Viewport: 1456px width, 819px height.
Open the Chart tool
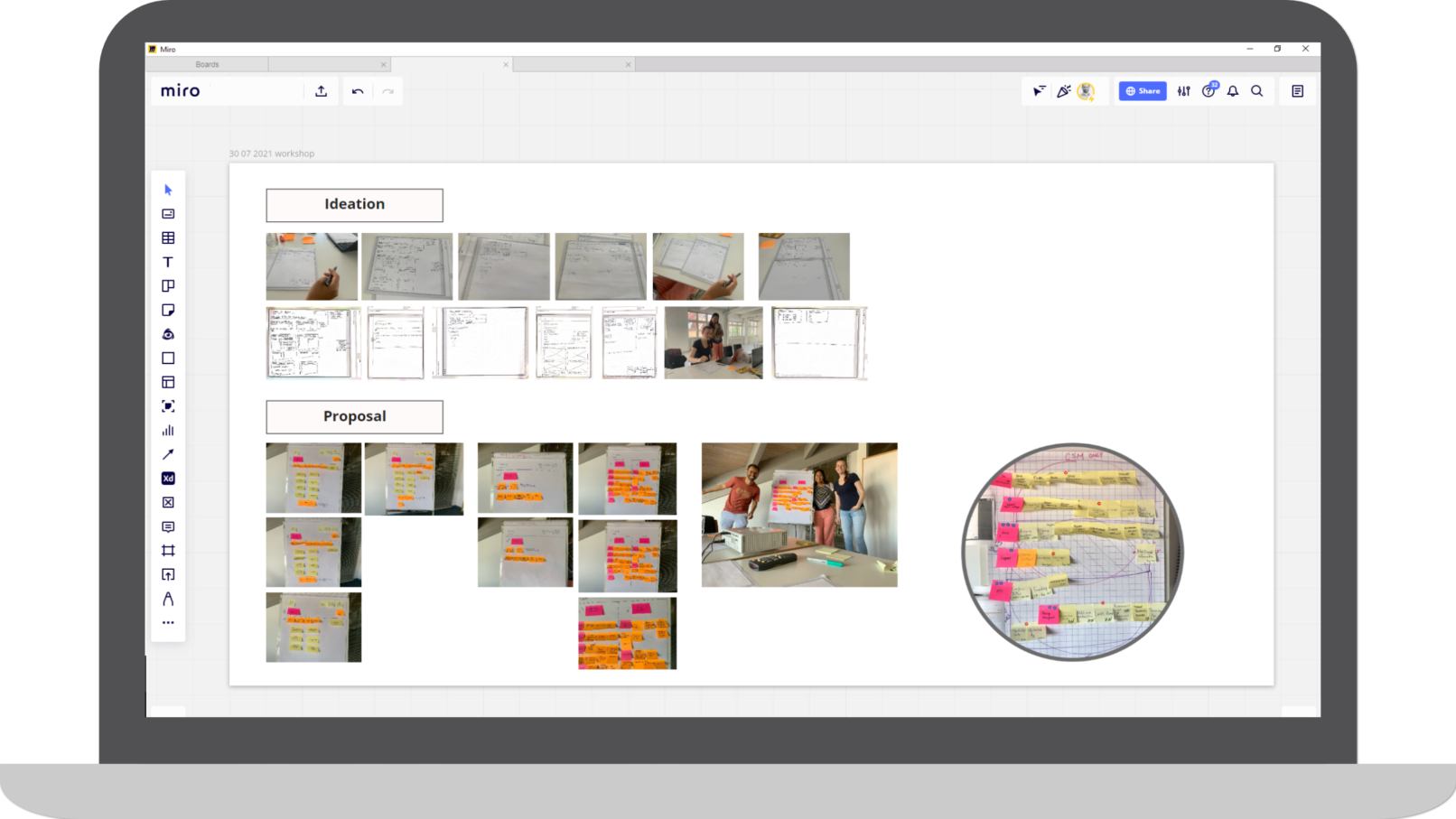coord(168,431)
